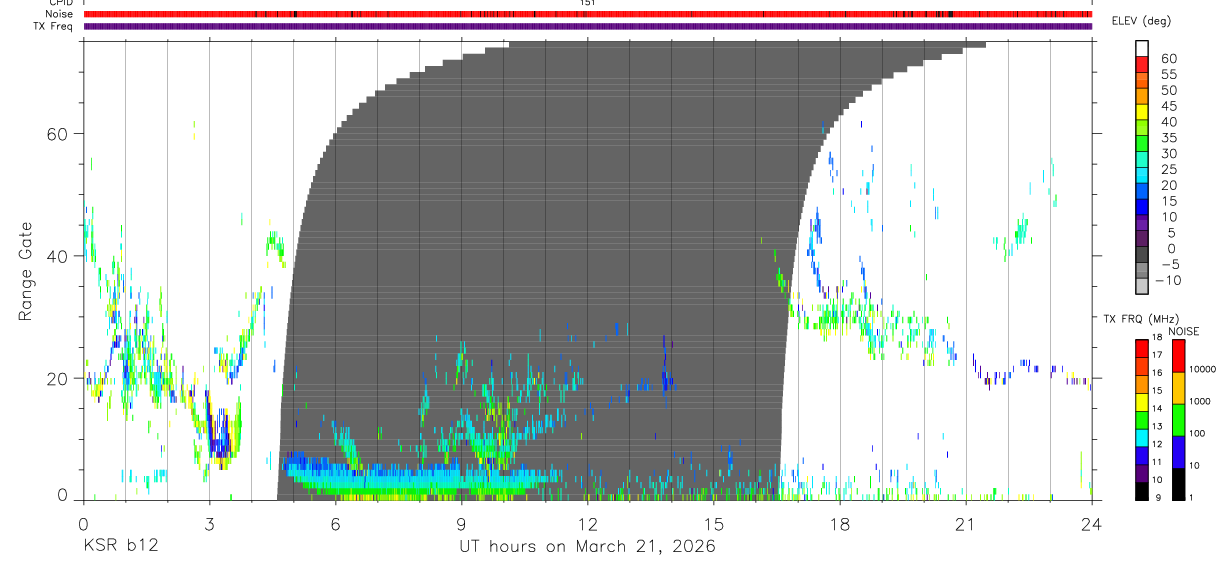This screenshot has height=567, width=1228.
Task: Select the dark gray −5 to 0 elevation swatch
Action: [x=1141, y=255]
